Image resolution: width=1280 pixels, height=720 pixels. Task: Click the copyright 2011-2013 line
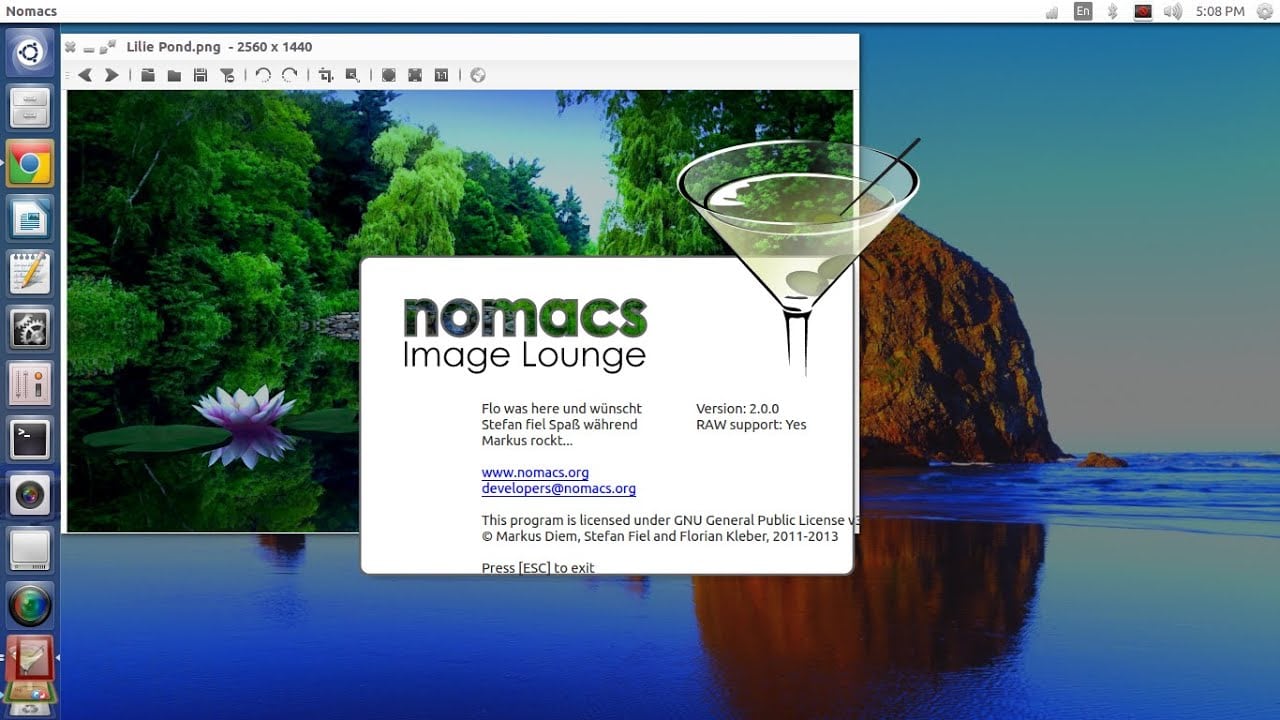(x=659, y=536)
